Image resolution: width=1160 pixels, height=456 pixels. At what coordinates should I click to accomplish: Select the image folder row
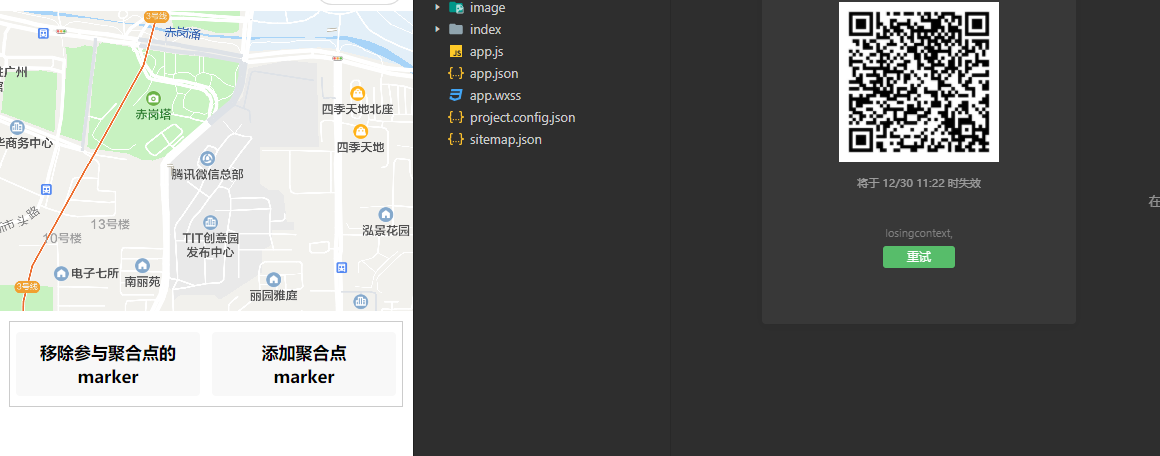[x=542, y=7]
